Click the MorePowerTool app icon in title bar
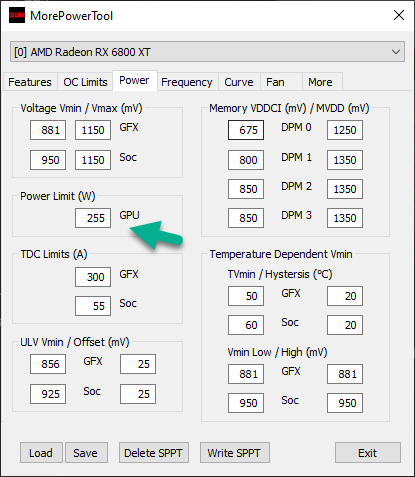The image size is (415, 477). click(17, 15)
